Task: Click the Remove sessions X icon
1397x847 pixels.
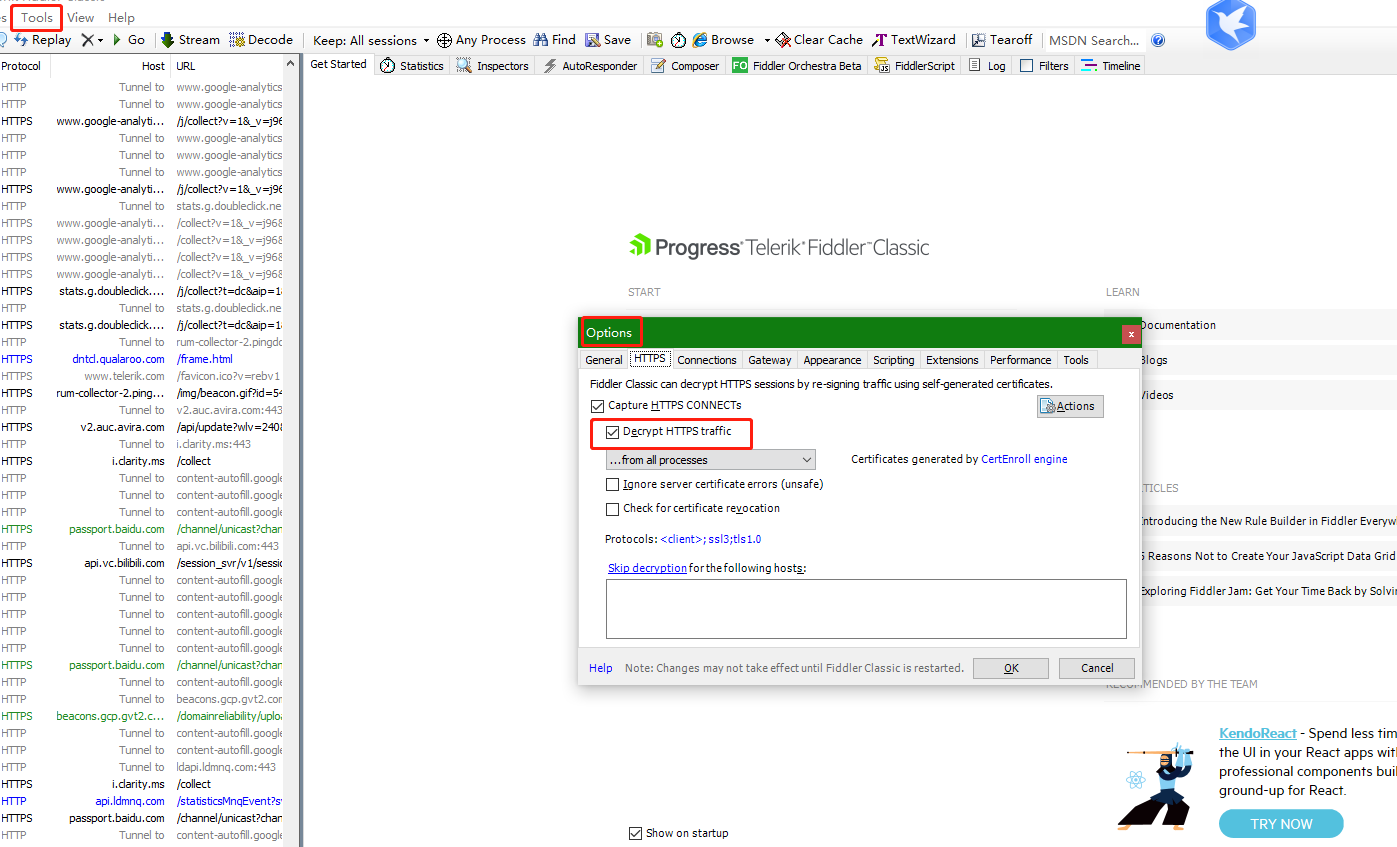Action: tap(88, 40)
